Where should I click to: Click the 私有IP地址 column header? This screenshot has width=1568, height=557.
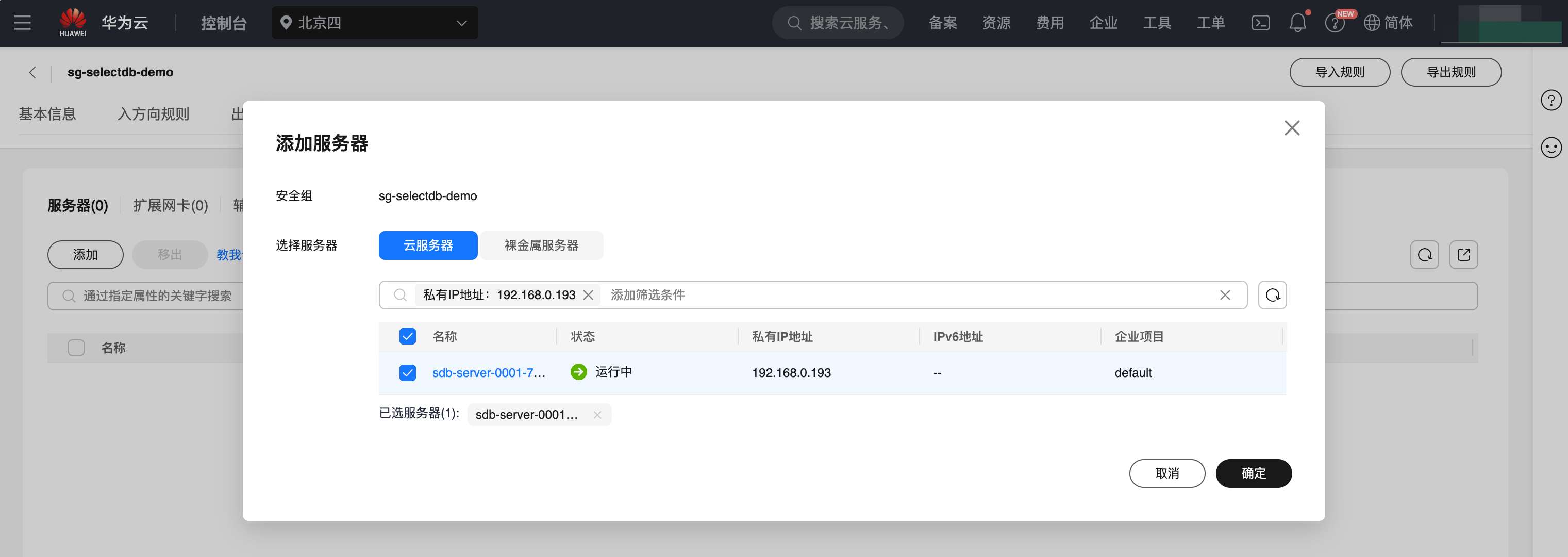(782, 337)
